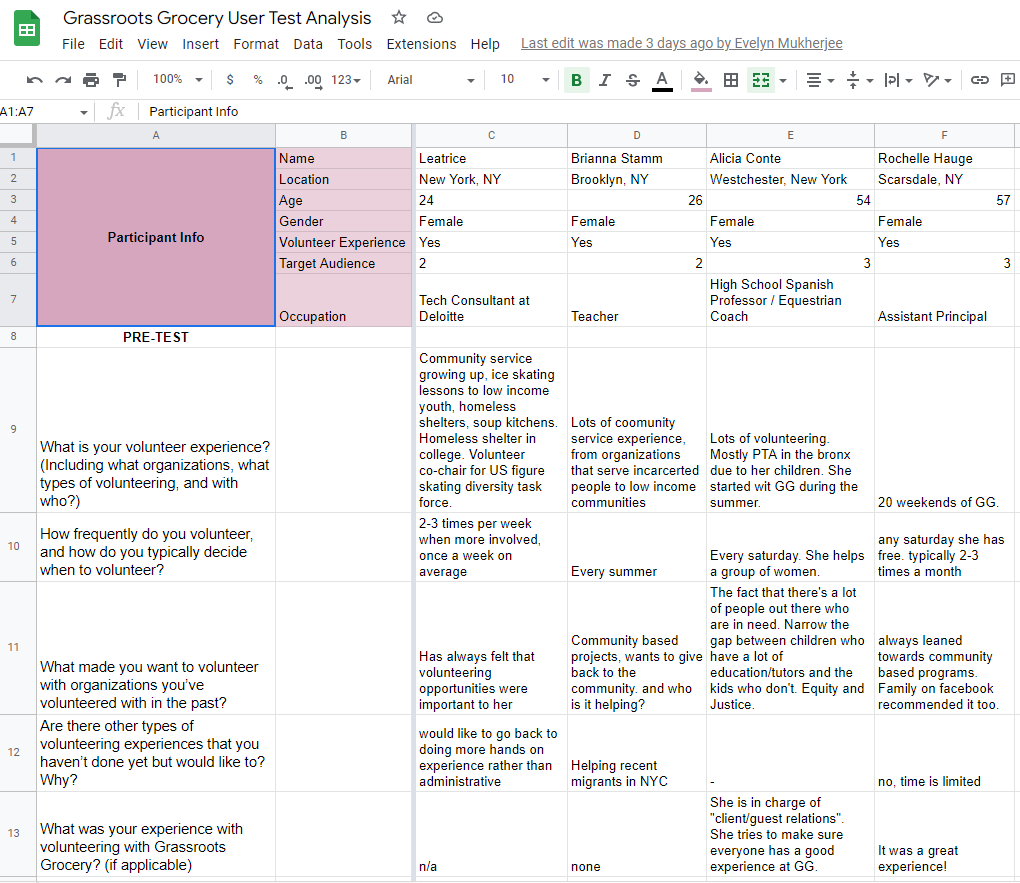
Task: Select the Every summer cell
Action: coord(637,547)
